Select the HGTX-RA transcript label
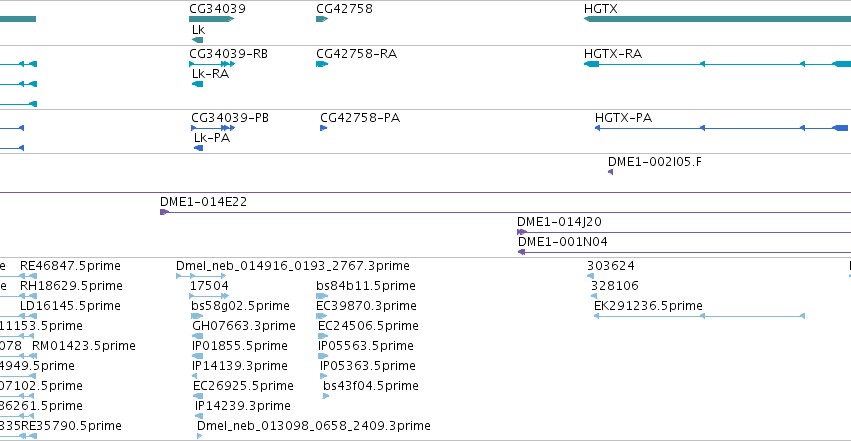This screenshot has height=441, width=851. click(613, 54)
